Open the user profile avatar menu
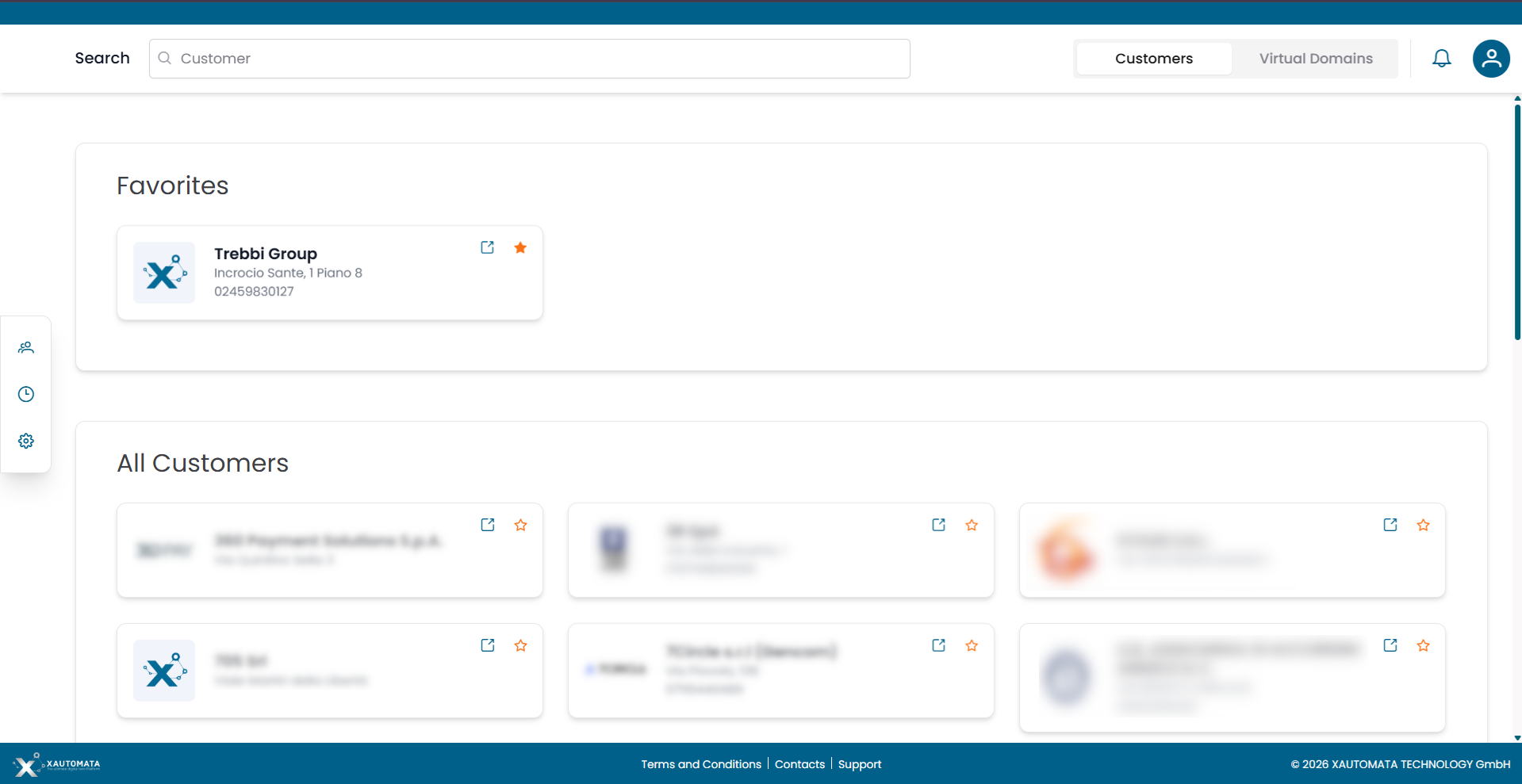Screen dimensions: 1522x784 (1490, 59)
